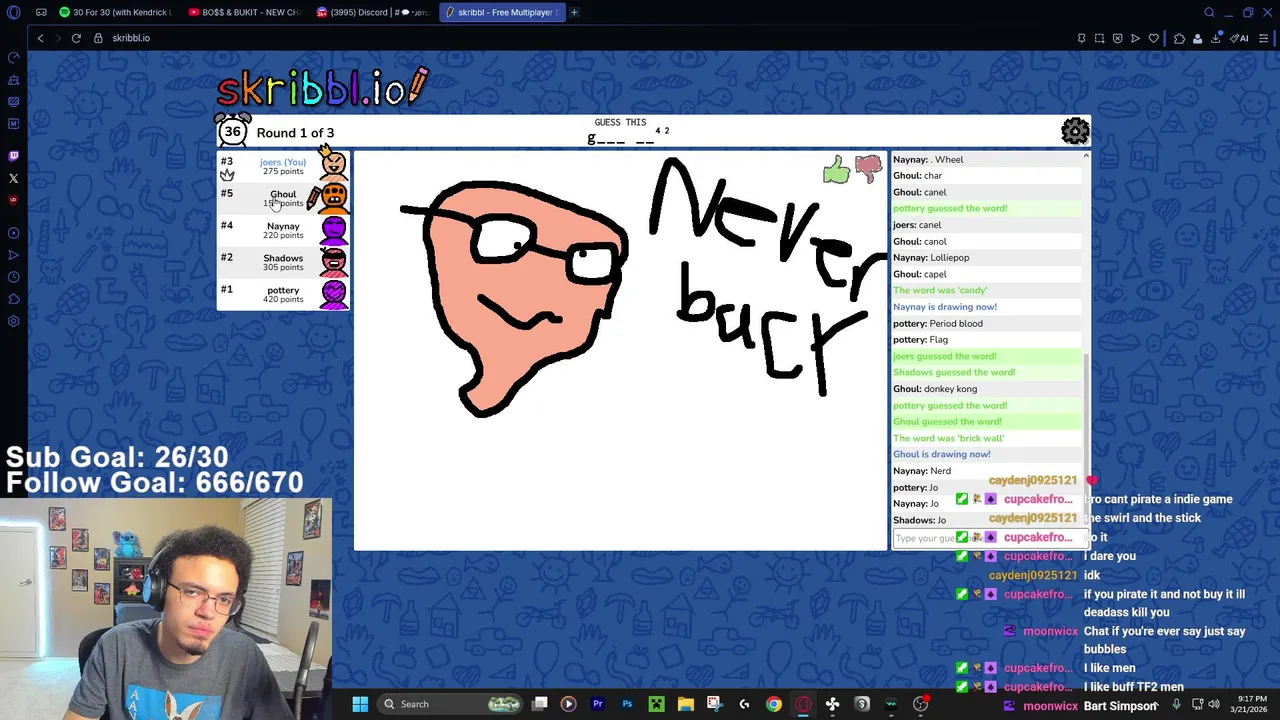Open the Aria AI button
Viewport: 1280px width, 720px height.
1240,38
